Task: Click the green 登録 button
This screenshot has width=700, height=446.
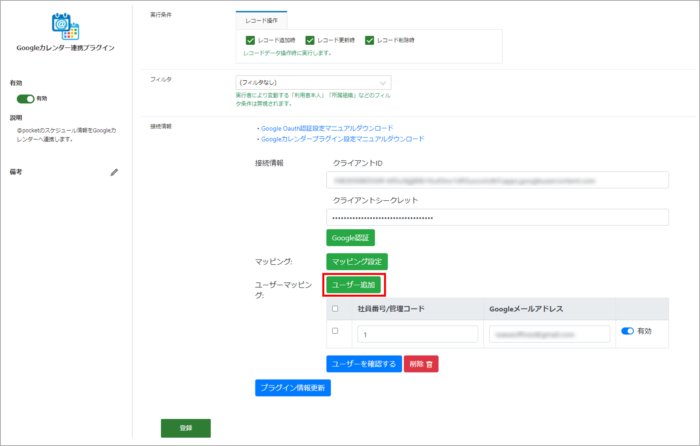Action: 186,428
